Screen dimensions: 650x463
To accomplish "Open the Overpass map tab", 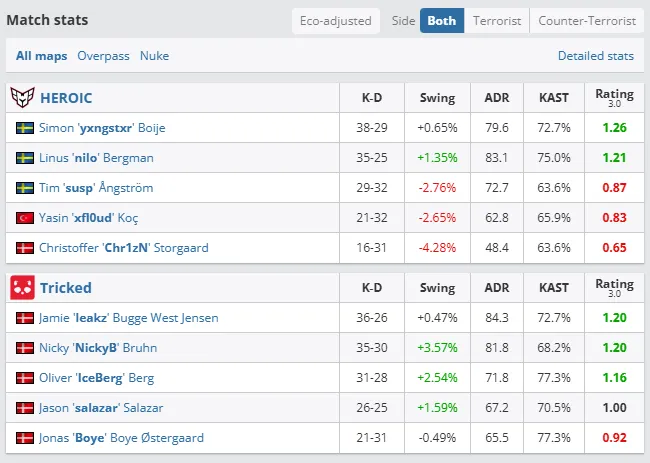I will click(103, 56).
